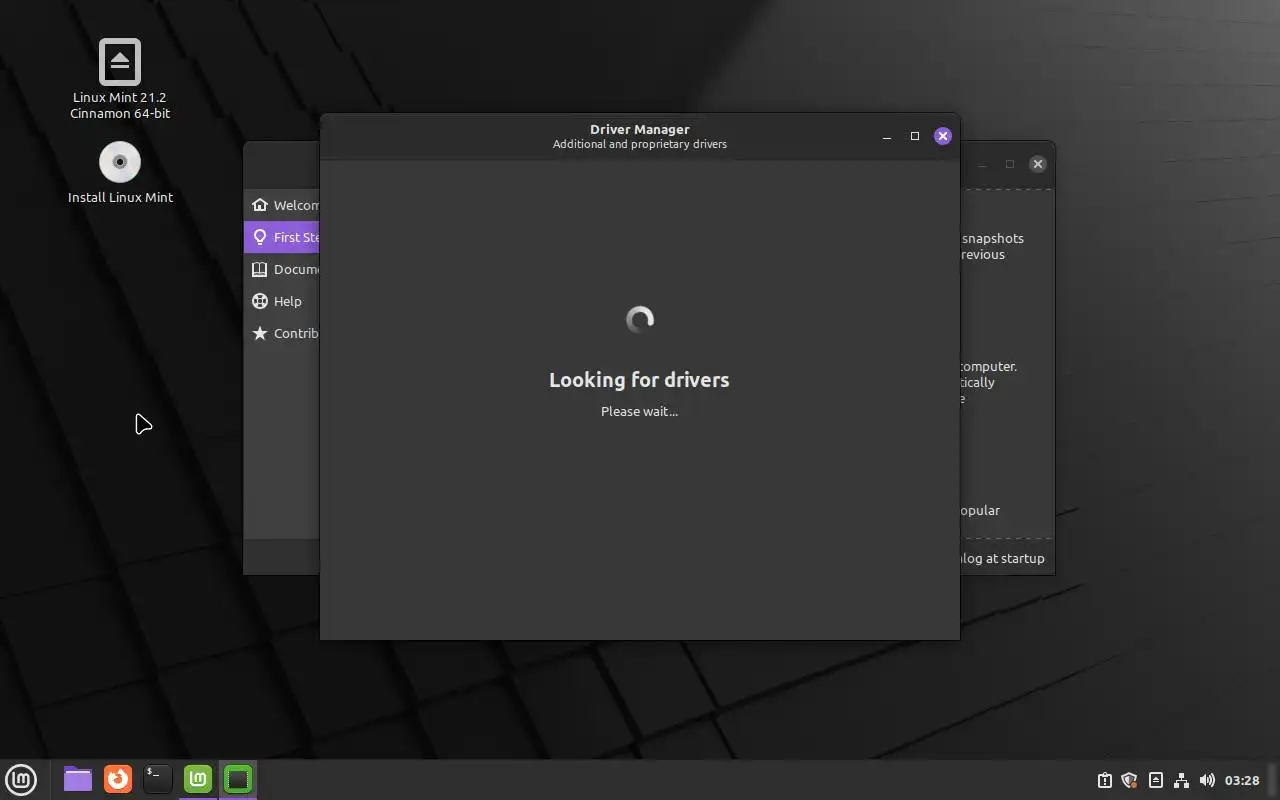Click the book icon beside Documentation

point(260,269)
